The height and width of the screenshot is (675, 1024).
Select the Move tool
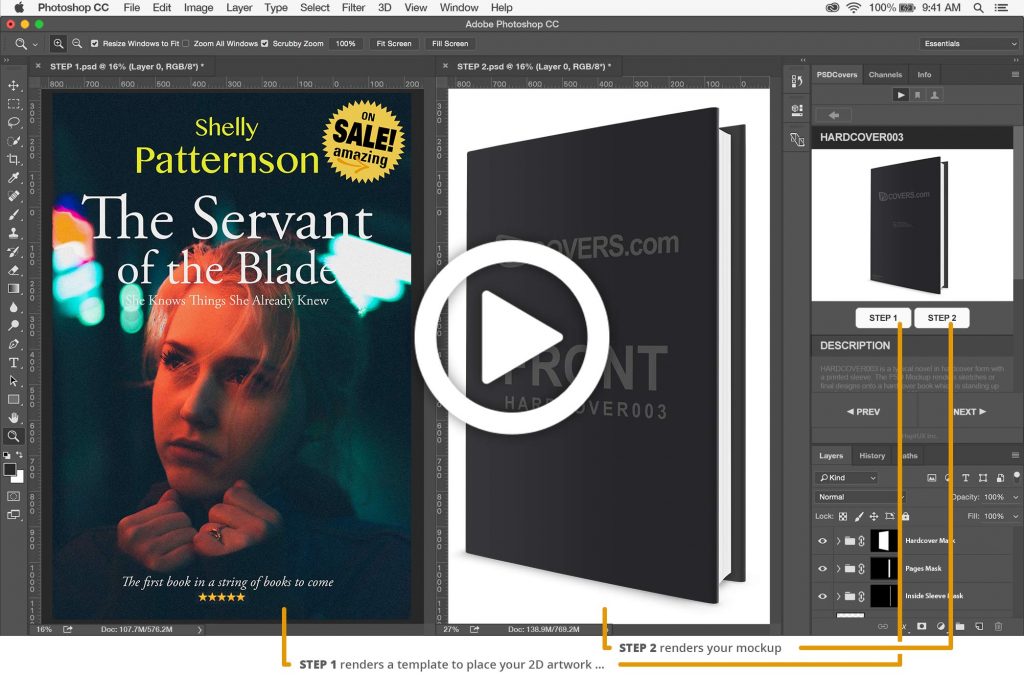[13, 86]
